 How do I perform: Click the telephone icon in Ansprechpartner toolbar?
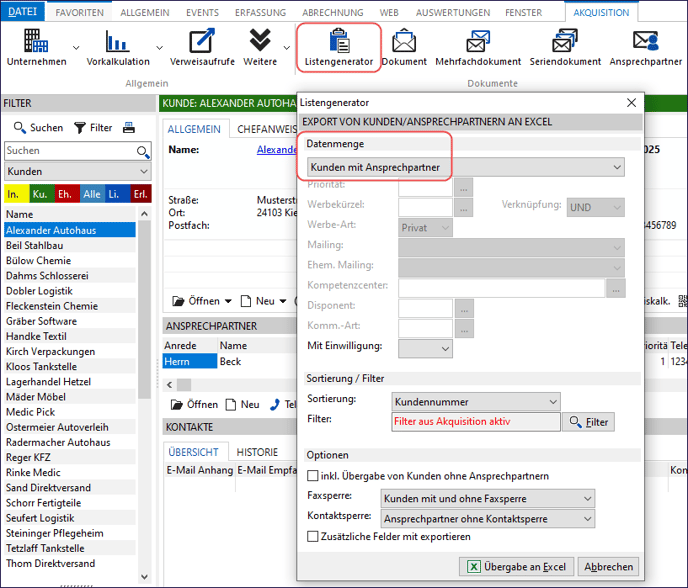(x=275, y=405)
